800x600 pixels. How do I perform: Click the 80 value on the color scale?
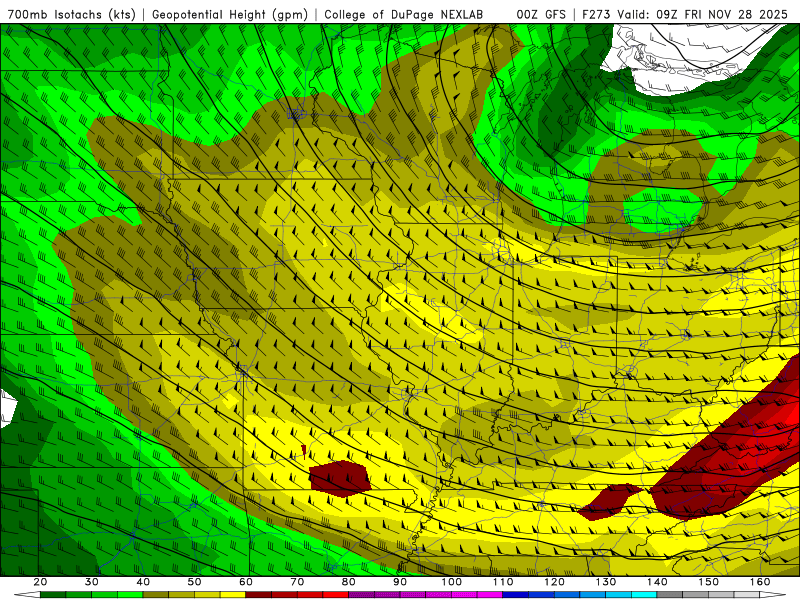(x=348, y=582)
